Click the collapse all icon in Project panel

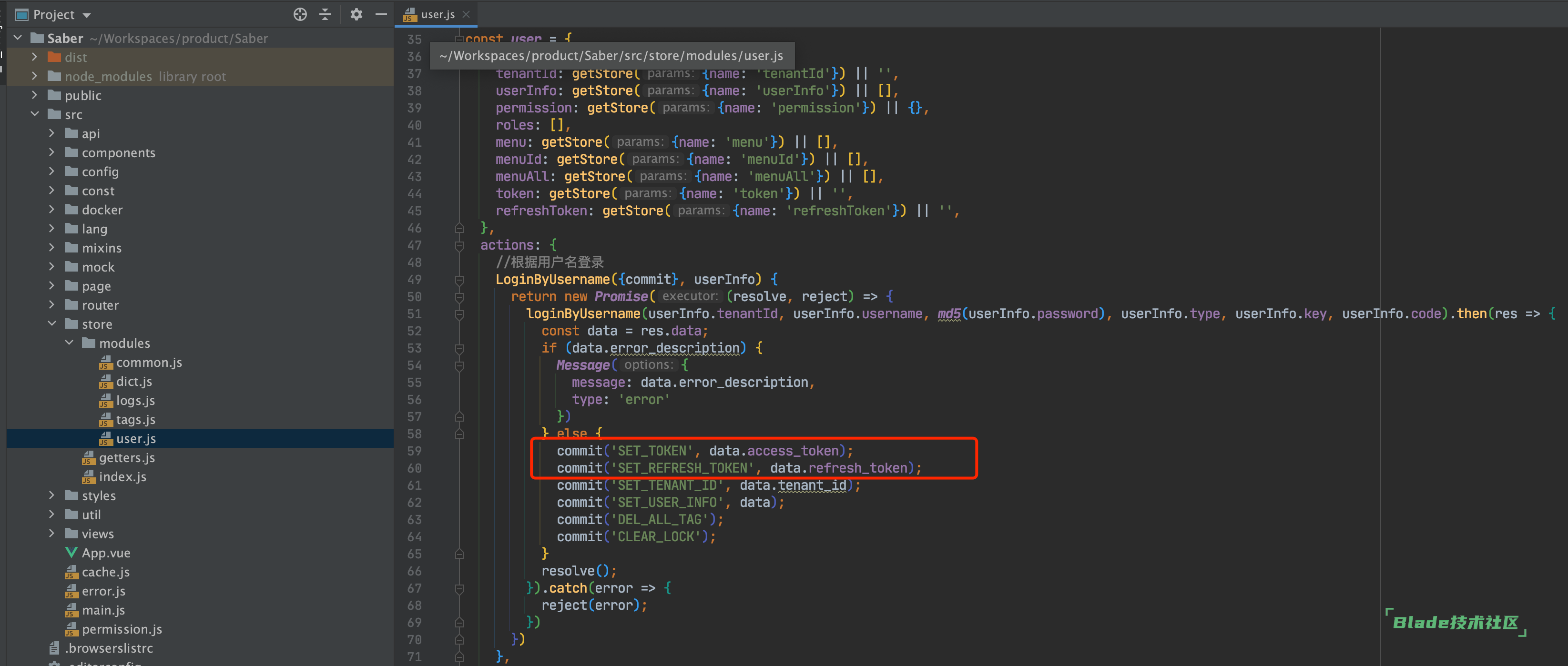coord(325,15)
